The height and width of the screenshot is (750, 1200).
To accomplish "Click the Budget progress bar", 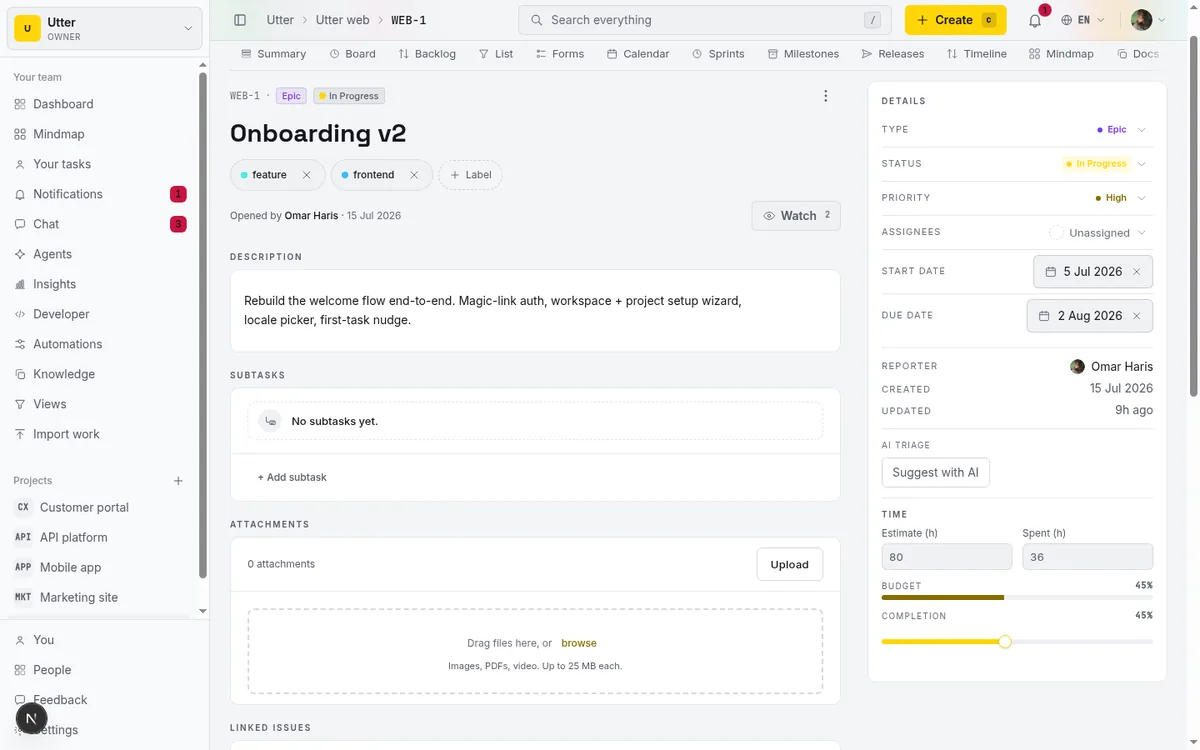I will point(1017,598).
